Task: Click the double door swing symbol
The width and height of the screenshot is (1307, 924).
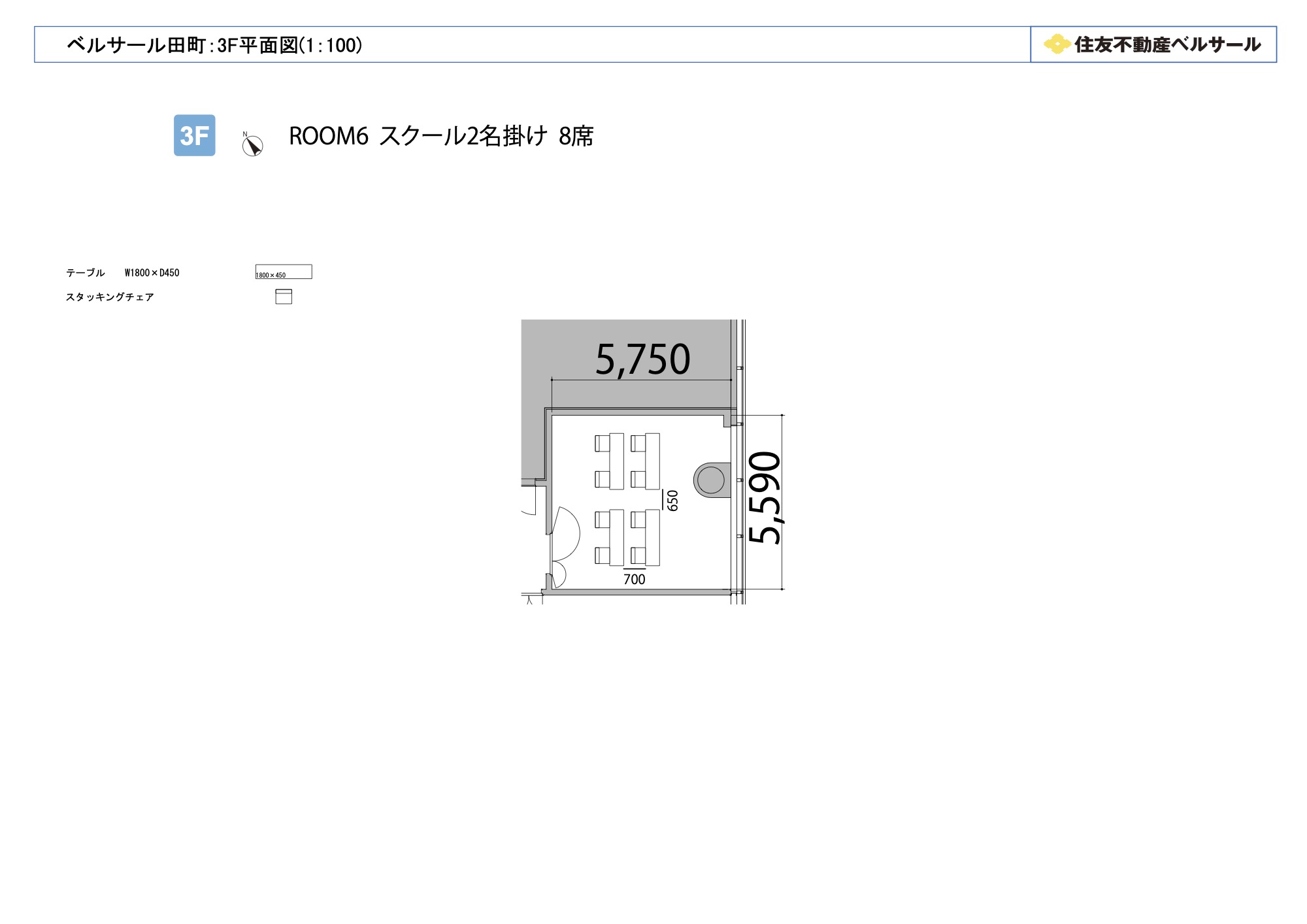Action: (564, 547)
